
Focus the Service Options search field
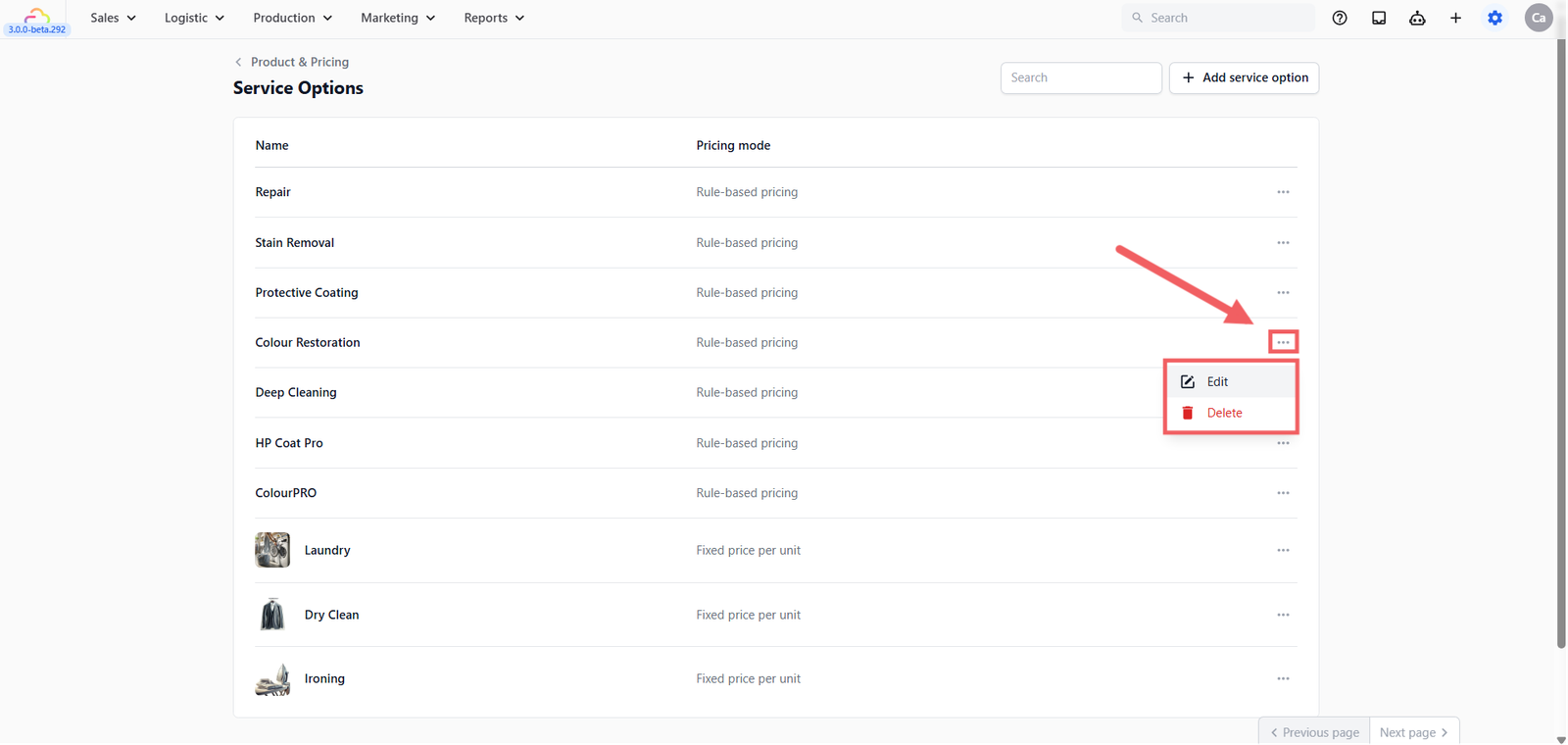[x=1081, y=77]
